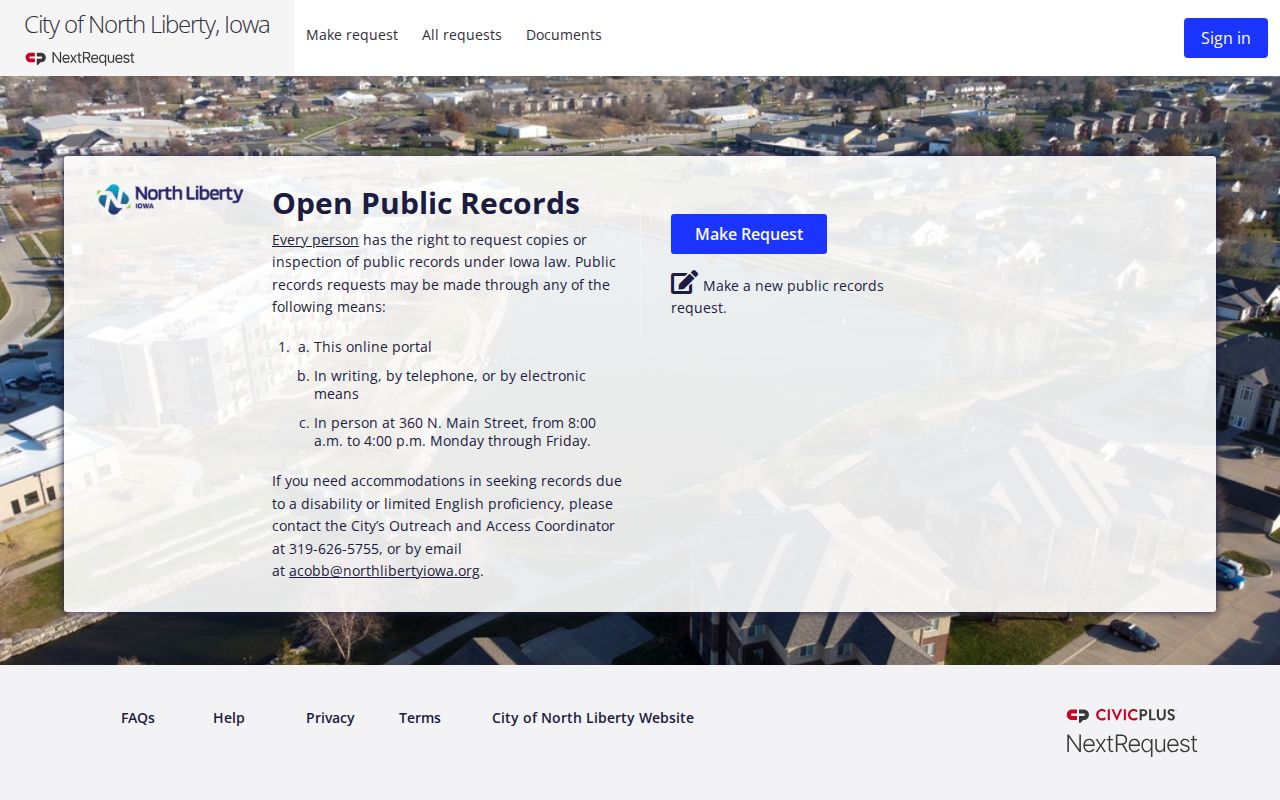Click the NextRequest text in footer
The height and width of the screenshot is (800, 1280).
[1131, 744]
